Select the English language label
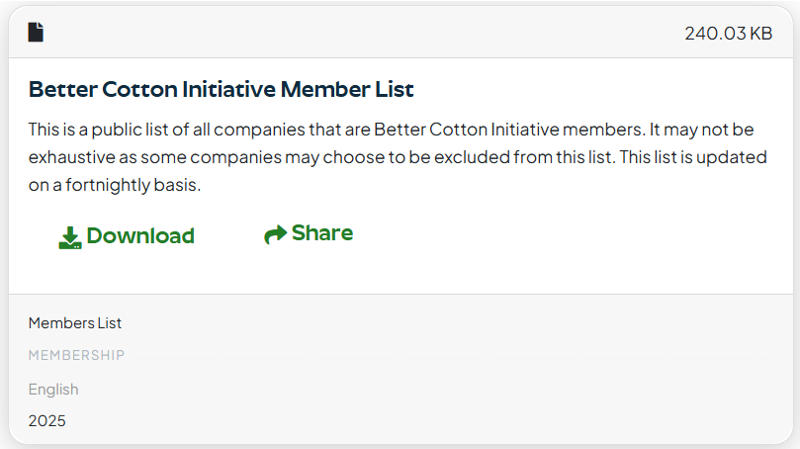The image size is (800, 449). (x=53, y=389)
